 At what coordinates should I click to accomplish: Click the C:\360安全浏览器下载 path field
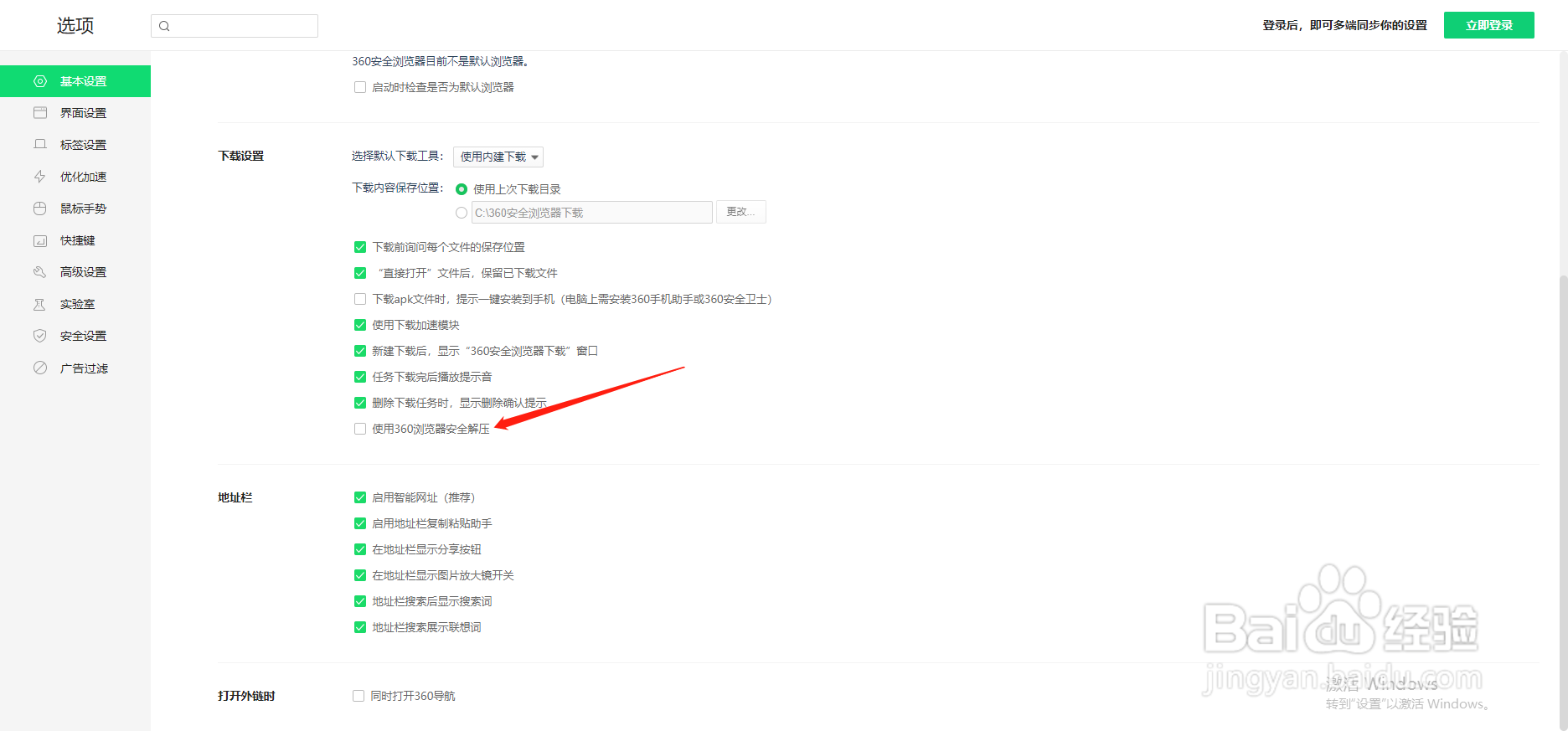pos(592,213)
